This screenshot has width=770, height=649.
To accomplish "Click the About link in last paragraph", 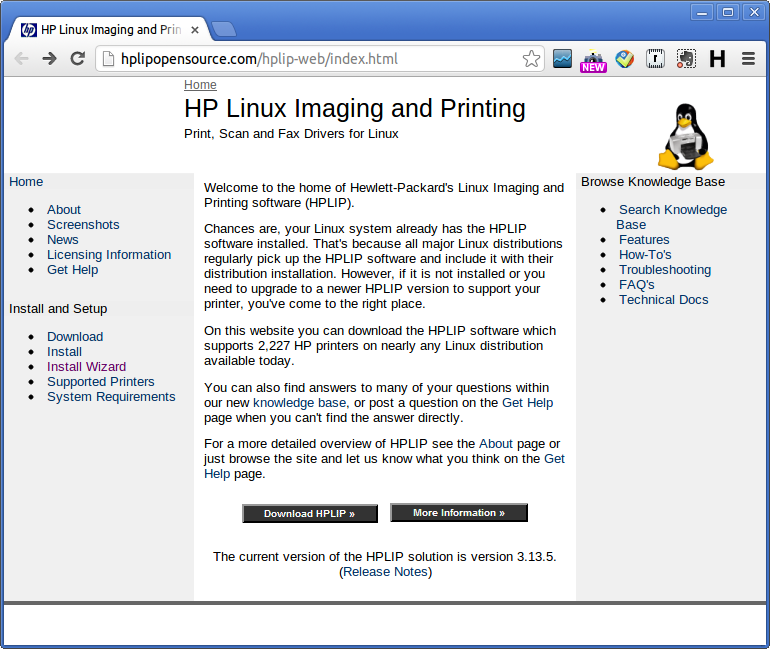I will click(x=495, y=444).
